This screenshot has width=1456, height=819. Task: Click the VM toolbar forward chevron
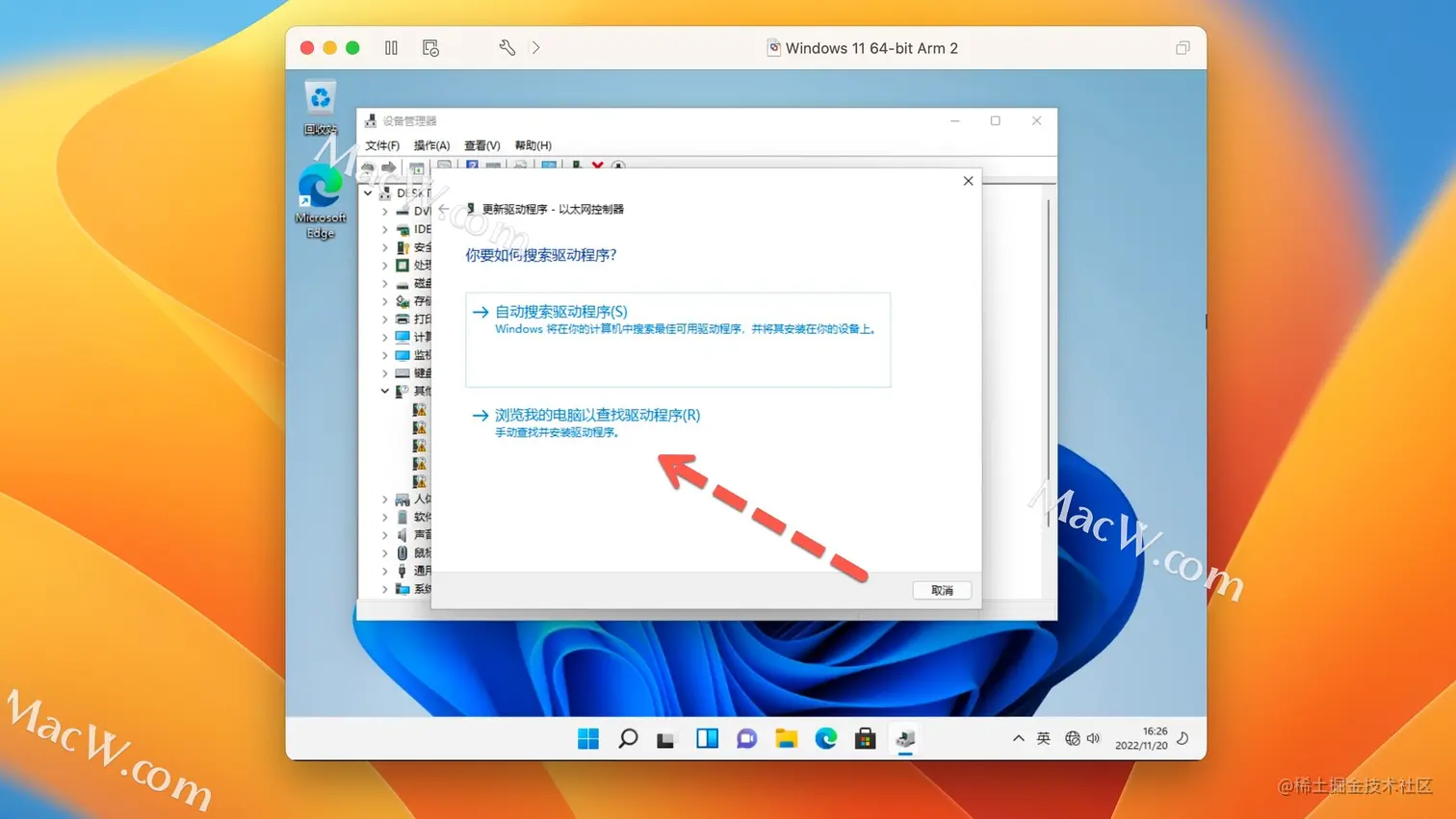point(535,47)
